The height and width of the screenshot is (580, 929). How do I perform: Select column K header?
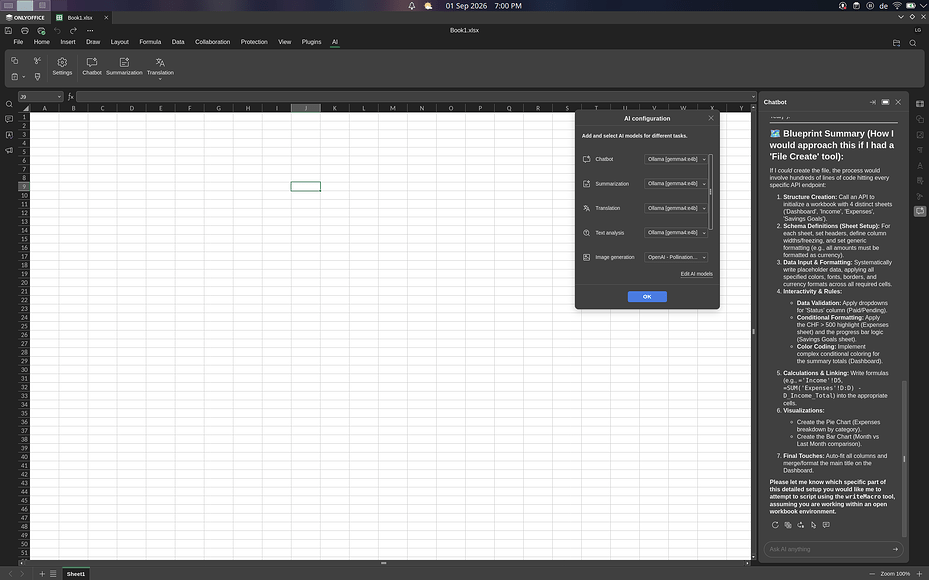pyautogui.click(x=335, y=108)
